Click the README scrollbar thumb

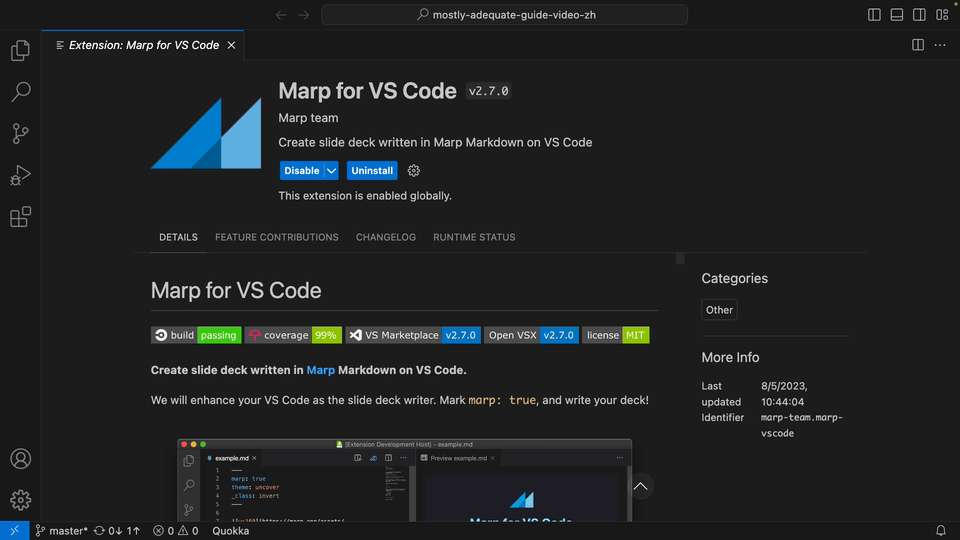pyautogui.click(x=680, y=259)
